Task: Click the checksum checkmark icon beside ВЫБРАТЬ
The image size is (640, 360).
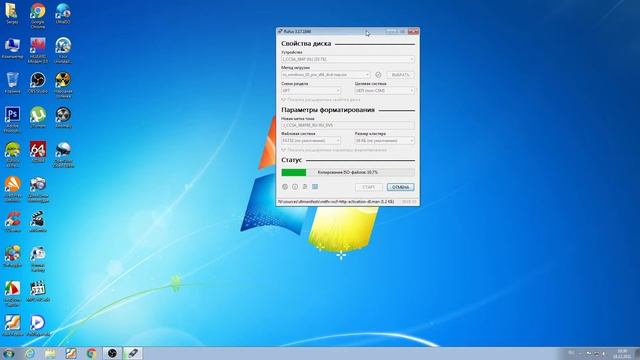Action: [x=378, y=75]
